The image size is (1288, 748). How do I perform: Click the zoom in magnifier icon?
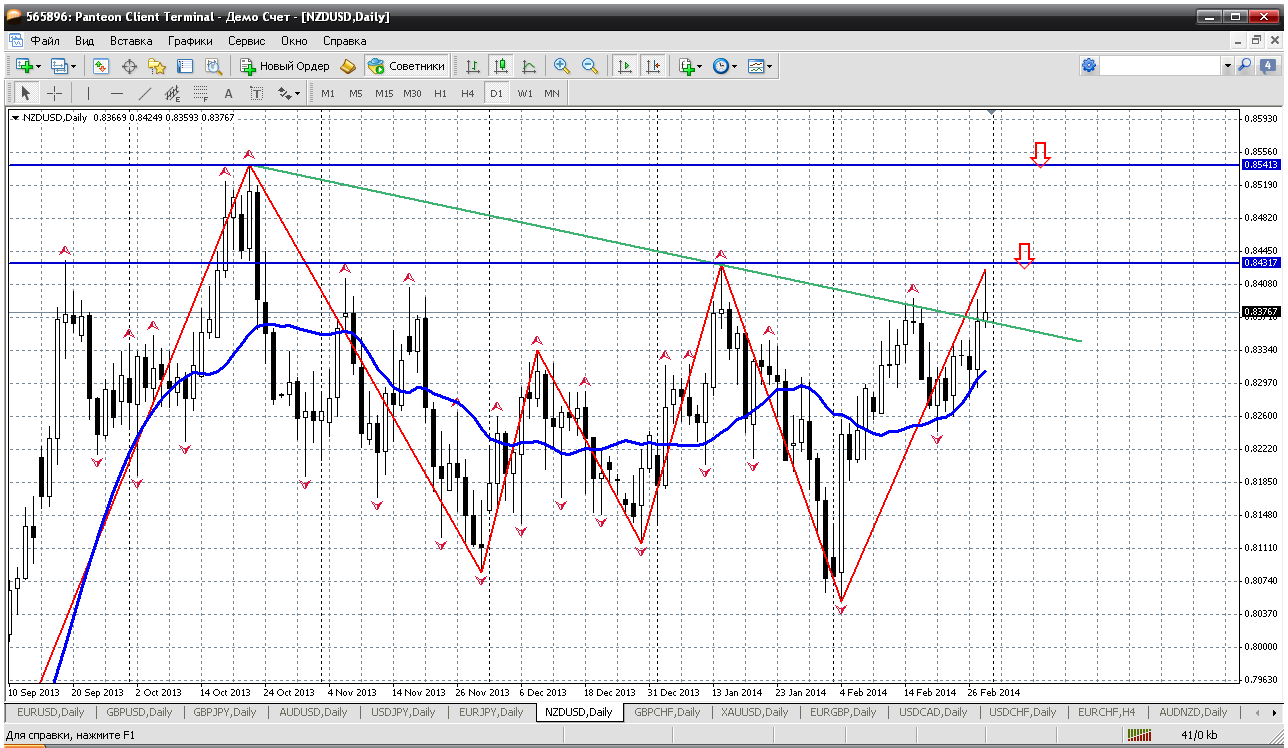click(x=562, y=66)
